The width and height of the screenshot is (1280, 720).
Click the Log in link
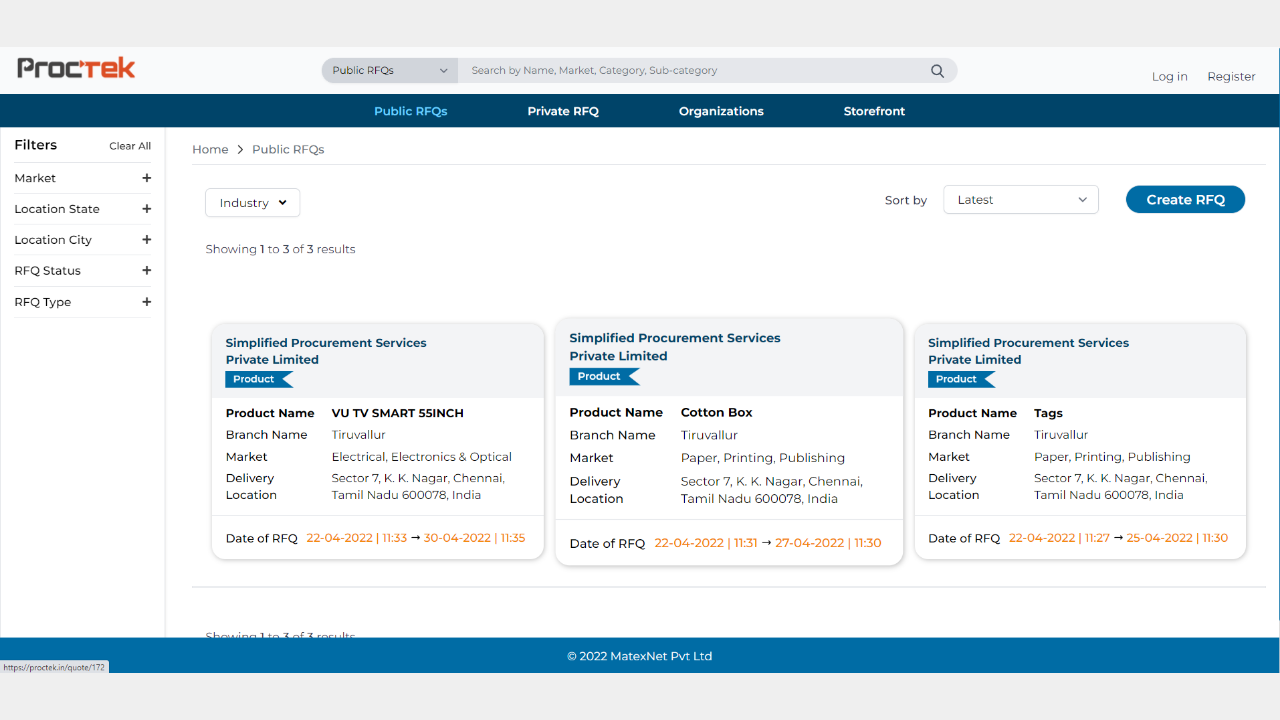click(1169, 77)
